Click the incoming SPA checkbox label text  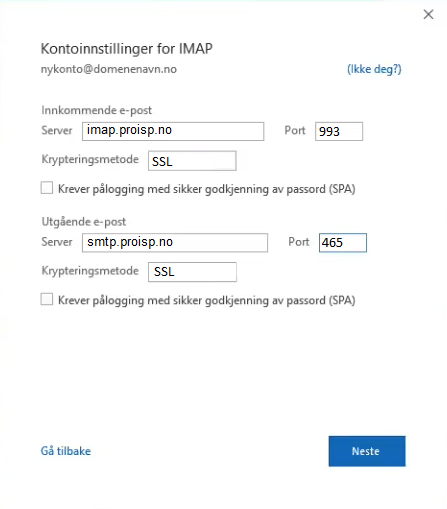pyautogui.click(x=207, y=189)
